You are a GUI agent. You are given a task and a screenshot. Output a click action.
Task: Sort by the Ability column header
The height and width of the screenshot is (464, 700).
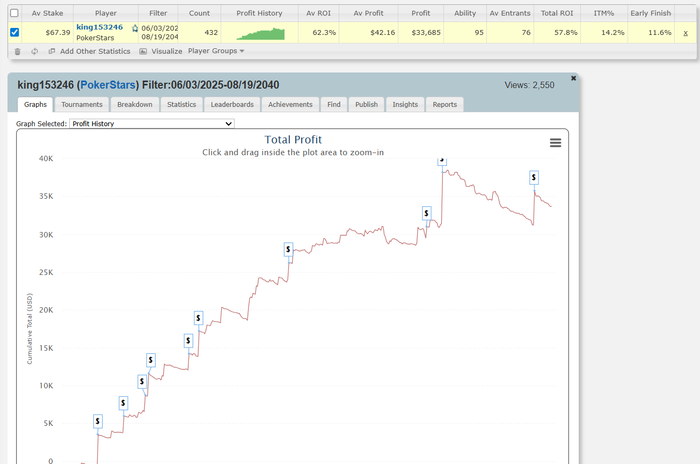click(x=465, y=13)
